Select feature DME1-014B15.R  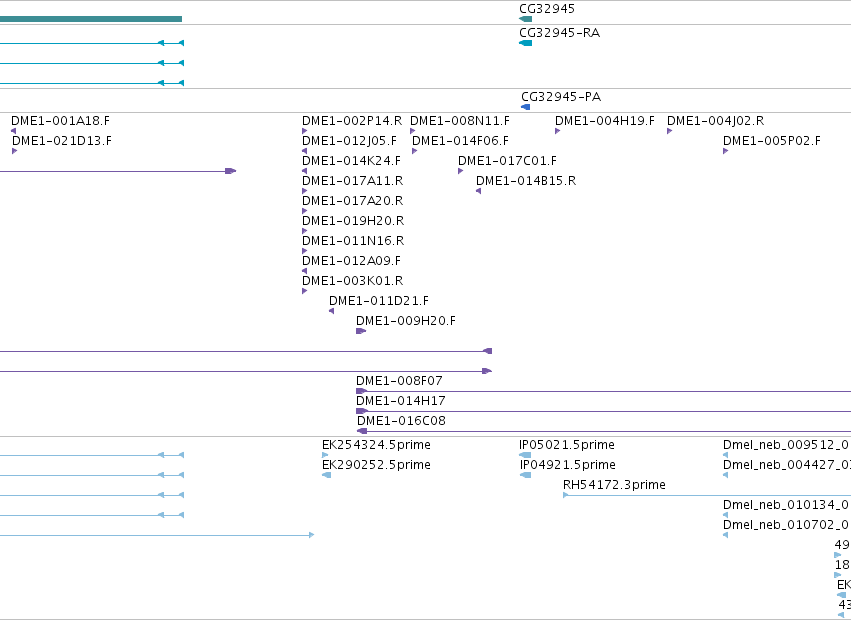[526, 181]
